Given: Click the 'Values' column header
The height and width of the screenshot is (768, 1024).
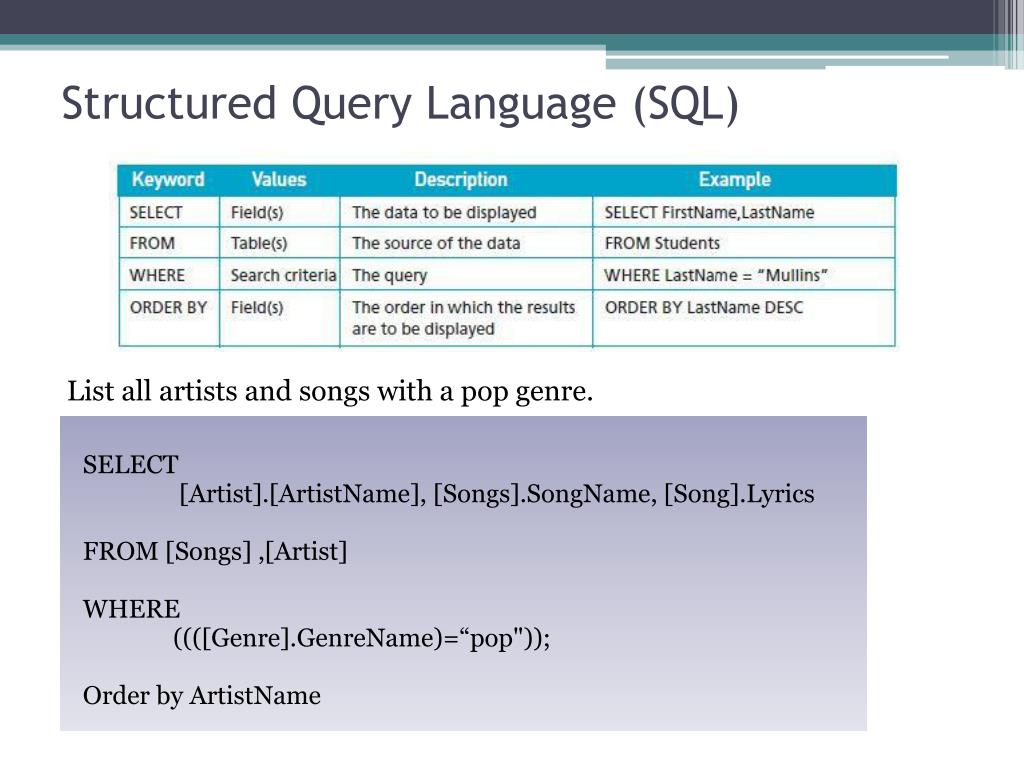Looking at the screenshot, I should [279, 179].
